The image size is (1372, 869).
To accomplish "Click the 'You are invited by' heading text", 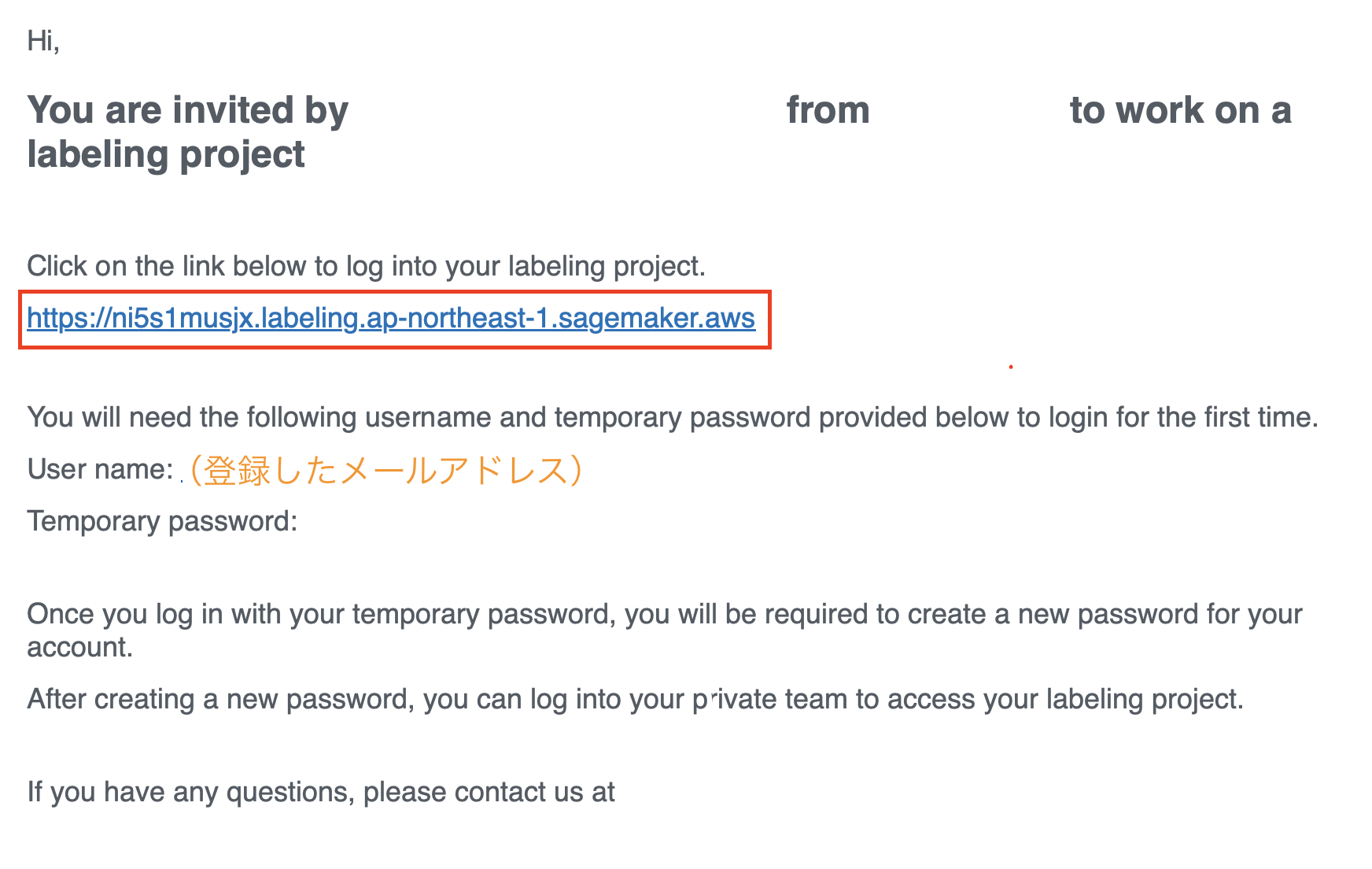I will (187, 111).
